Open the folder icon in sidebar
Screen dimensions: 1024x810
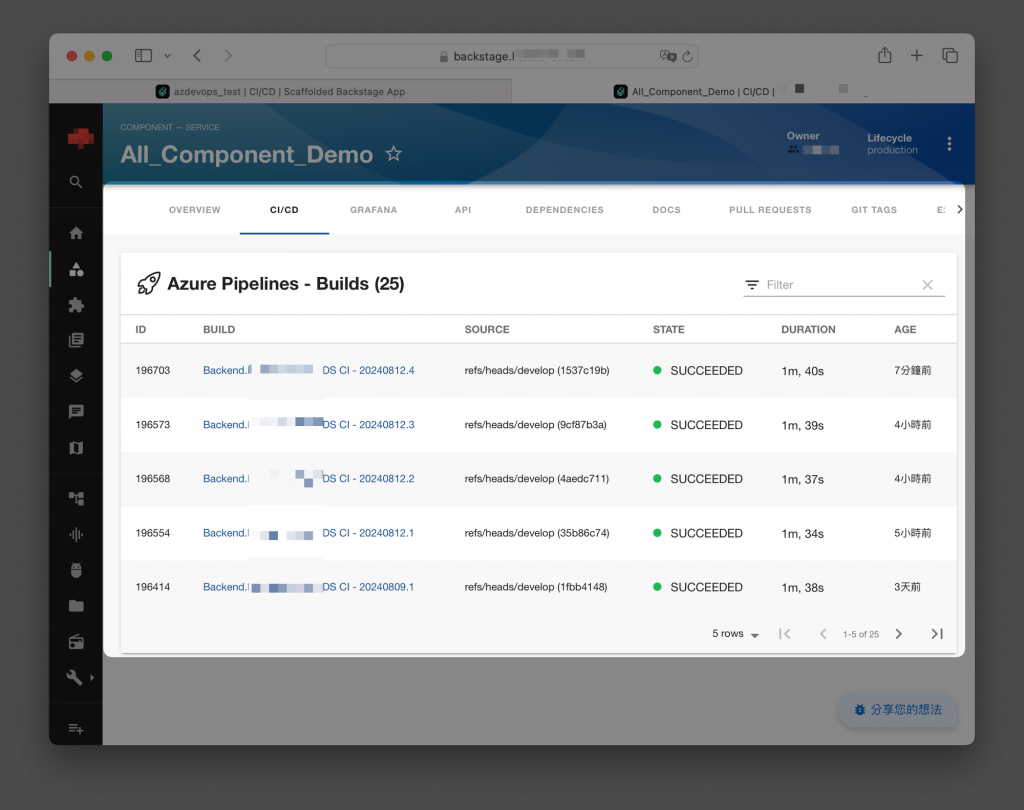pos(76,606)
